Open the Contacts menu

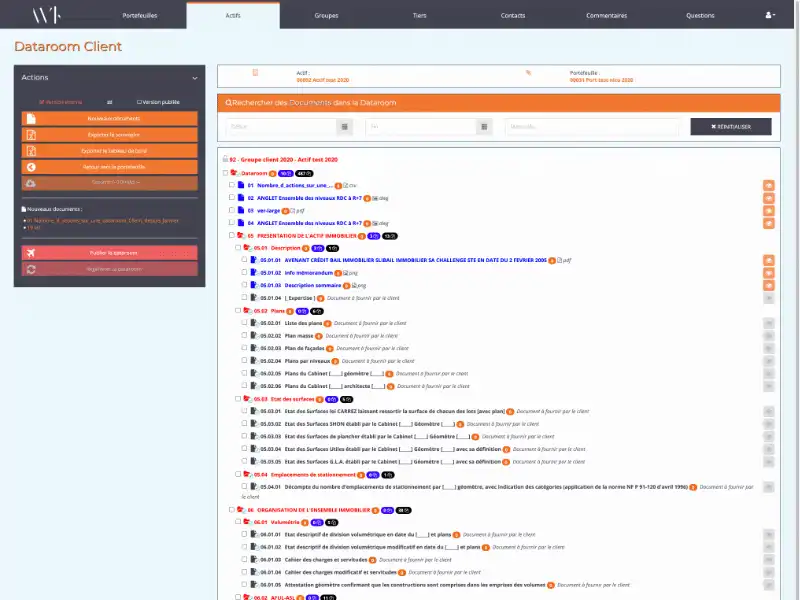pos(513,15)
